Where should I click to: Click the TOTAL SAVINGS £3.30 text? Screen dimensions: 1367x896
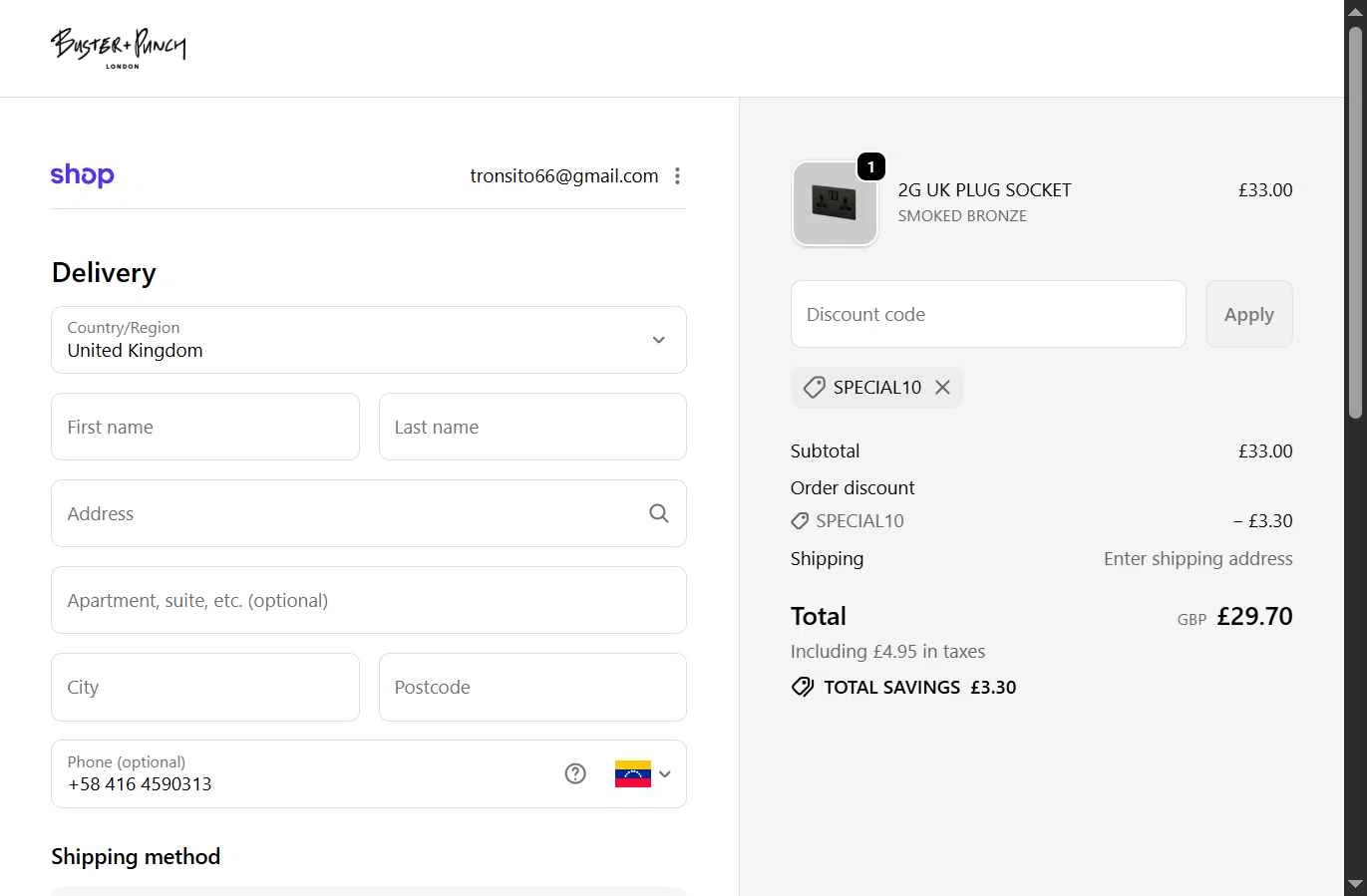pos(919,688)
